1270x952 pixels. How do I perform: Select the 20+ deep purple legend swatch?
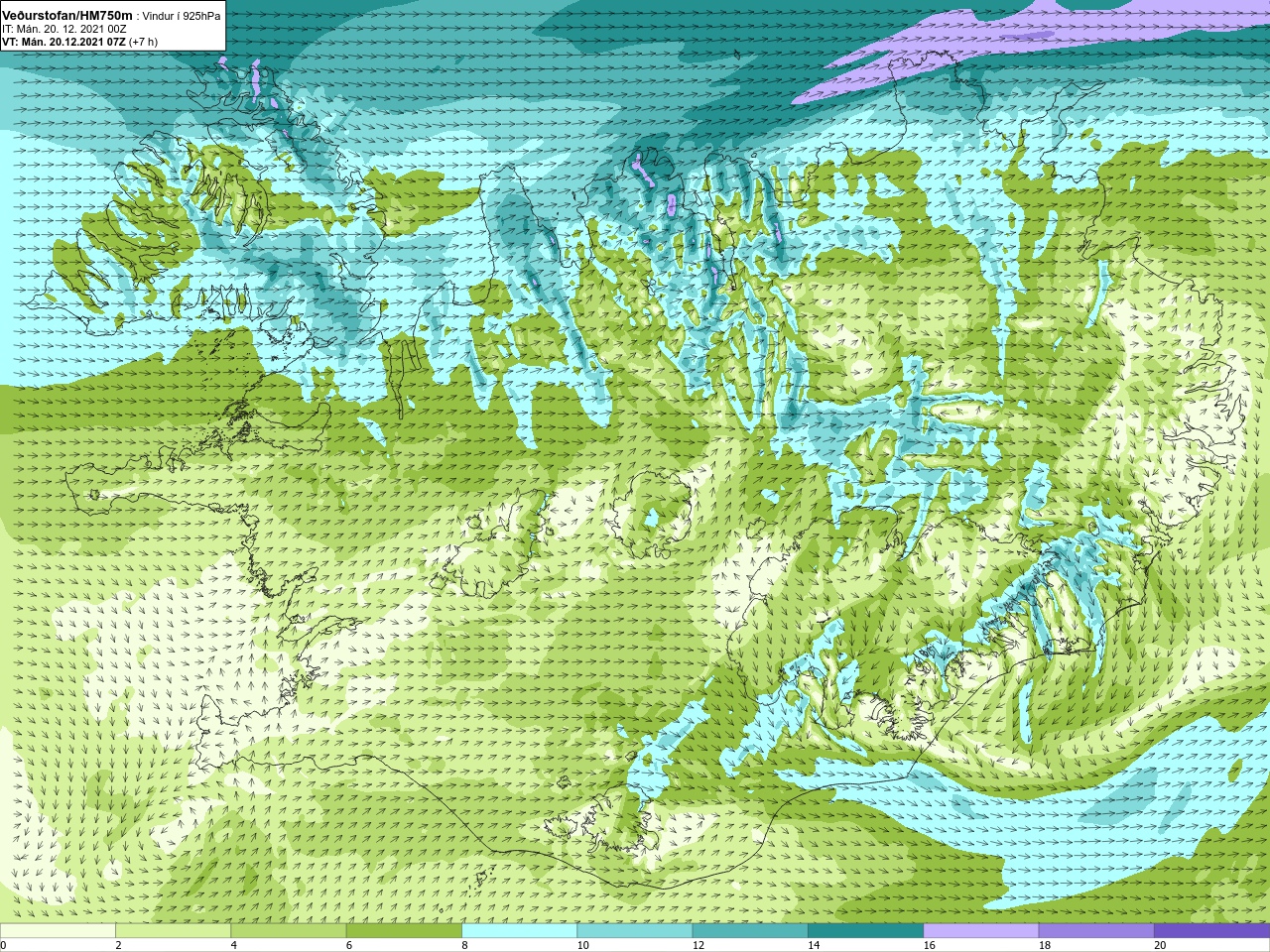point(1211,931)
